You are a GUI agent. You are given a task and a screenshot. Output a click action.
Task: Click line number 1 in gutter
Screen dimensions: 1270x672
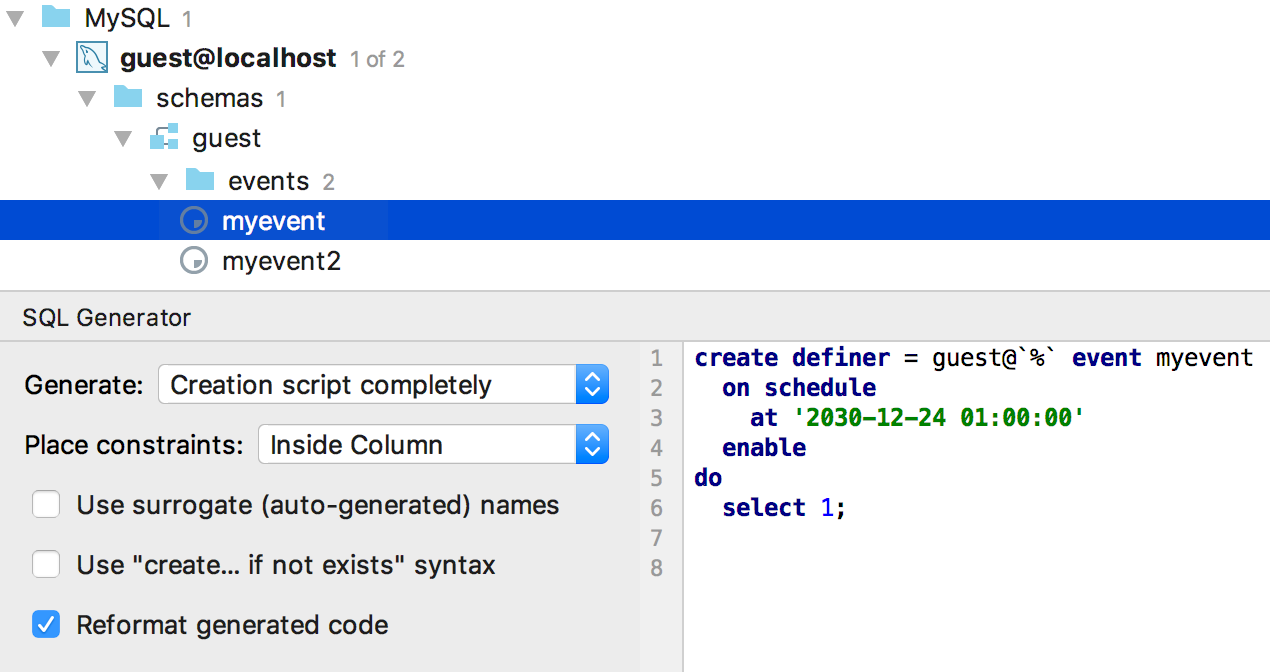[x=656, y=358]
